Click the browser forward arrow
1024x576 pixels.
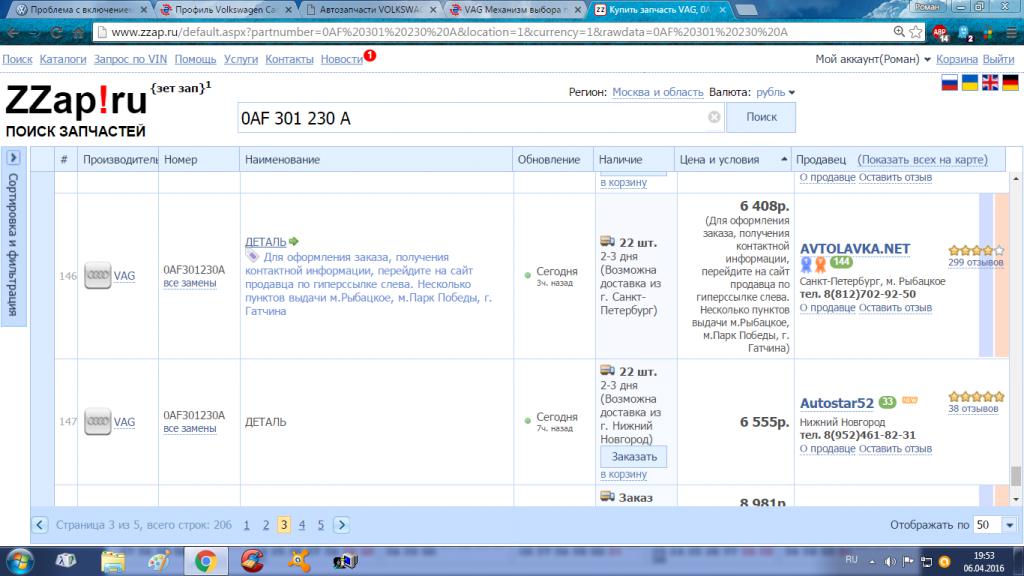(35, 33)
